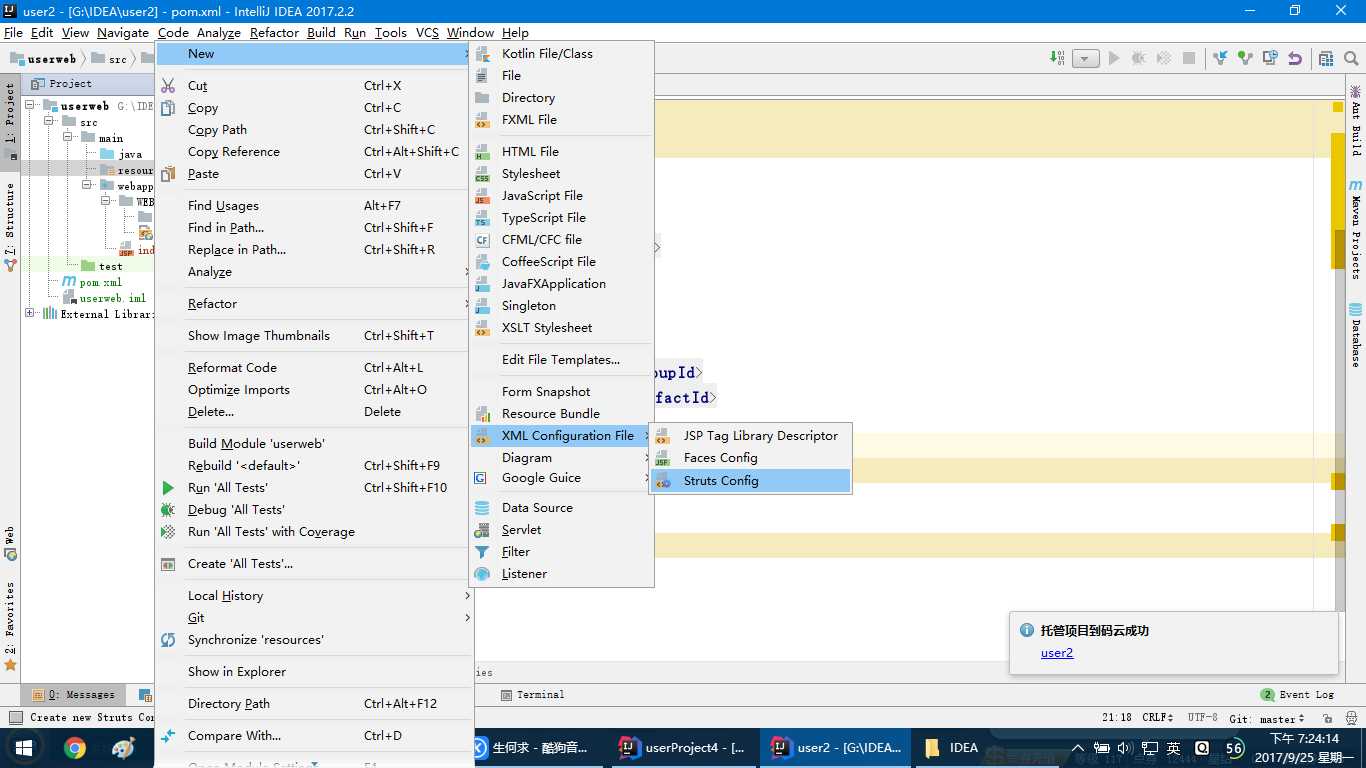
Task: Collapse the webapp folder node
Action: coord(86,185)
